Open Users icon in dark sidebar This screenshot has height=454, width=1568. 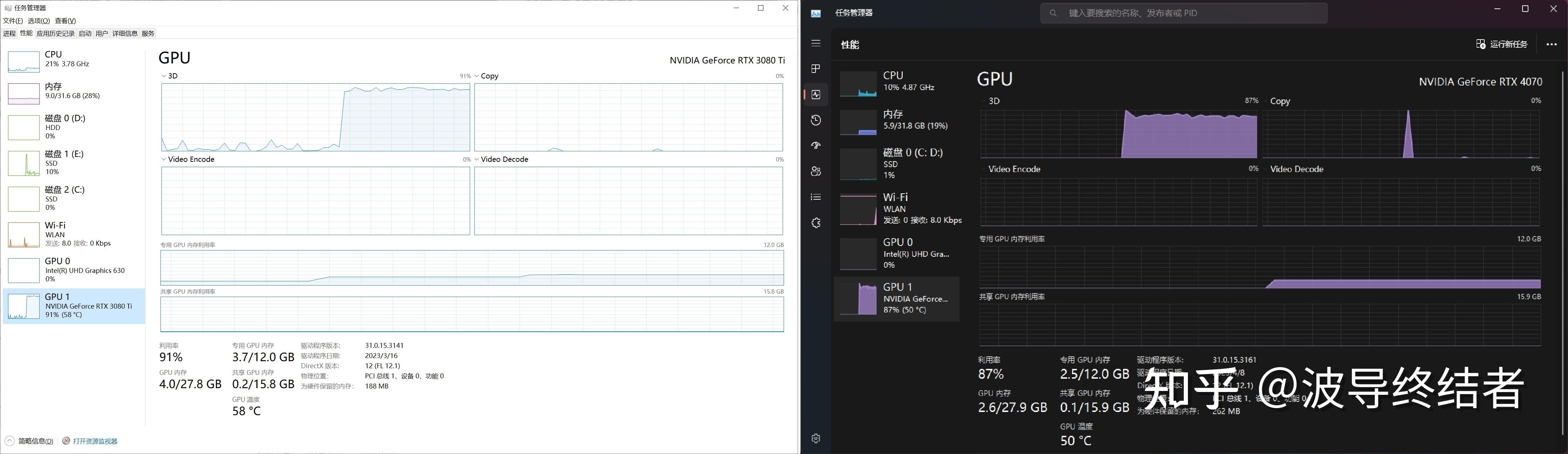[x=816, y=172]
